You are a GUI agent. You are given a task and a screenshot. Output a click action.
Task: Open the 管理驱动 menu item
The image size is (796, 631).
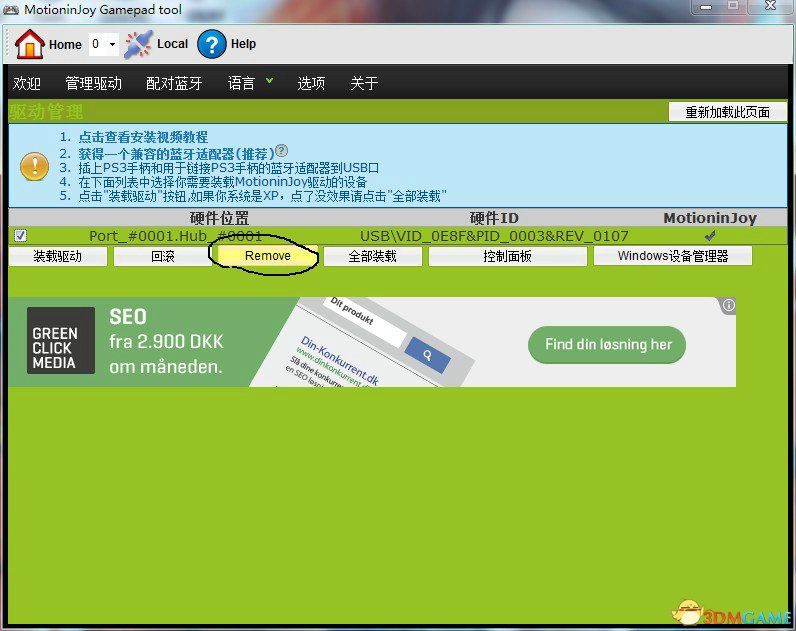93,83
